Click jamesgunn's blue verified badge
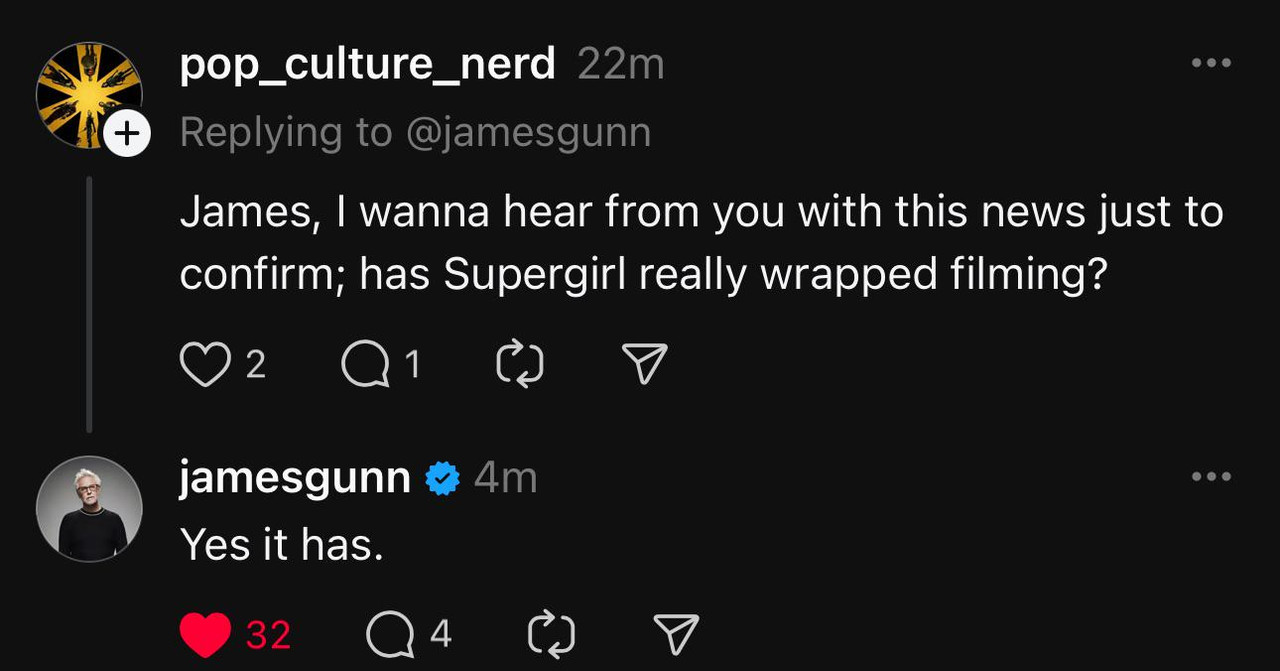Screen dimensions: 1280x671 coord(442,479)
